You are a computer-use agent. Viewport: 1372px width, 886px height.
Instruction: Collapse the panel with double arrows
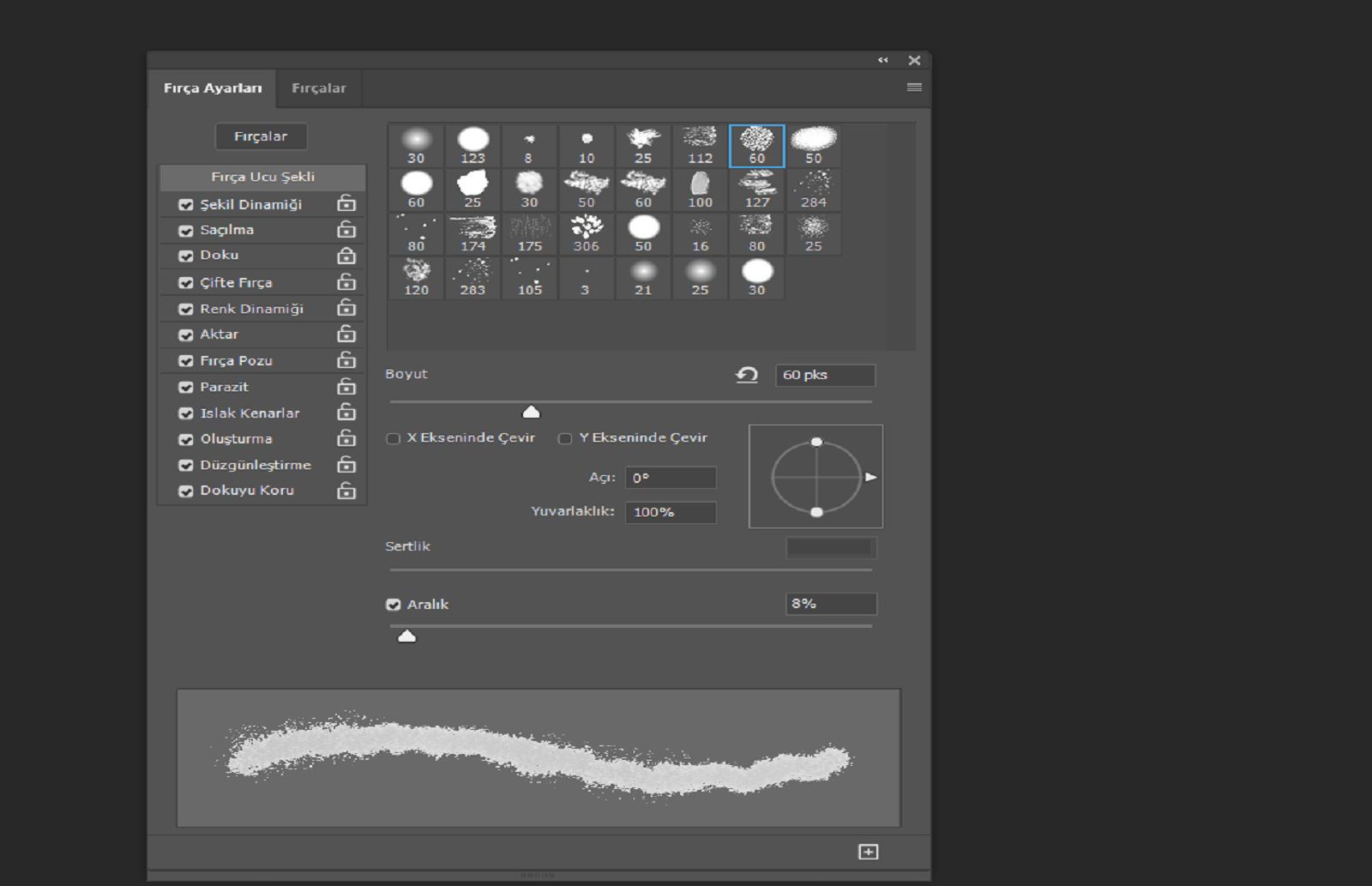(x=882, y=60)
